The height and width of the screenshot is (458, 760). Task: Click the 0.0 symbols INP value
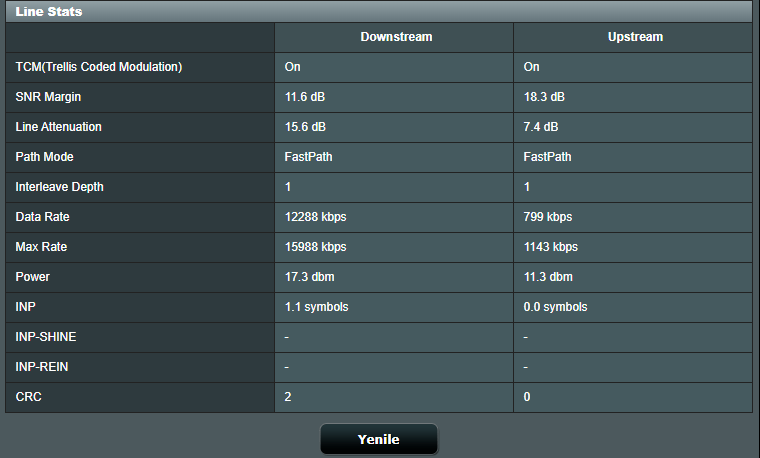click(x=555, y=307)
